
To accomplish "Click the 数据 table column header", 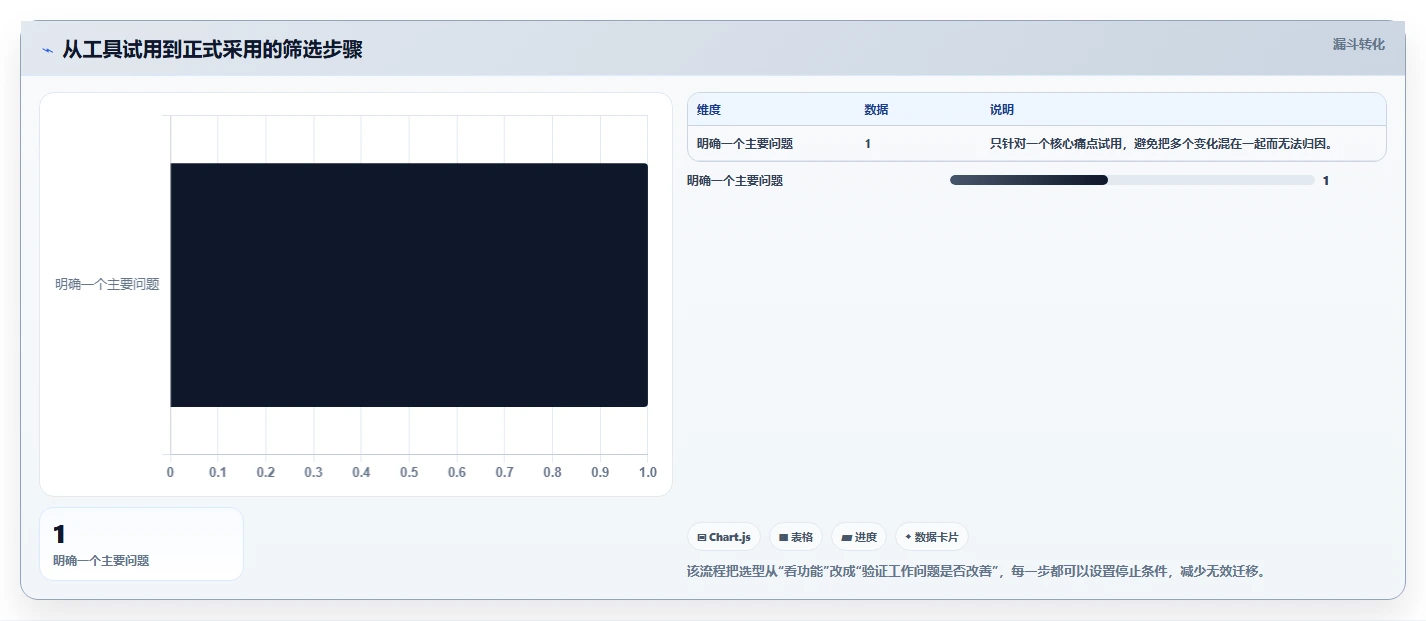I will [x=876, y=110].
